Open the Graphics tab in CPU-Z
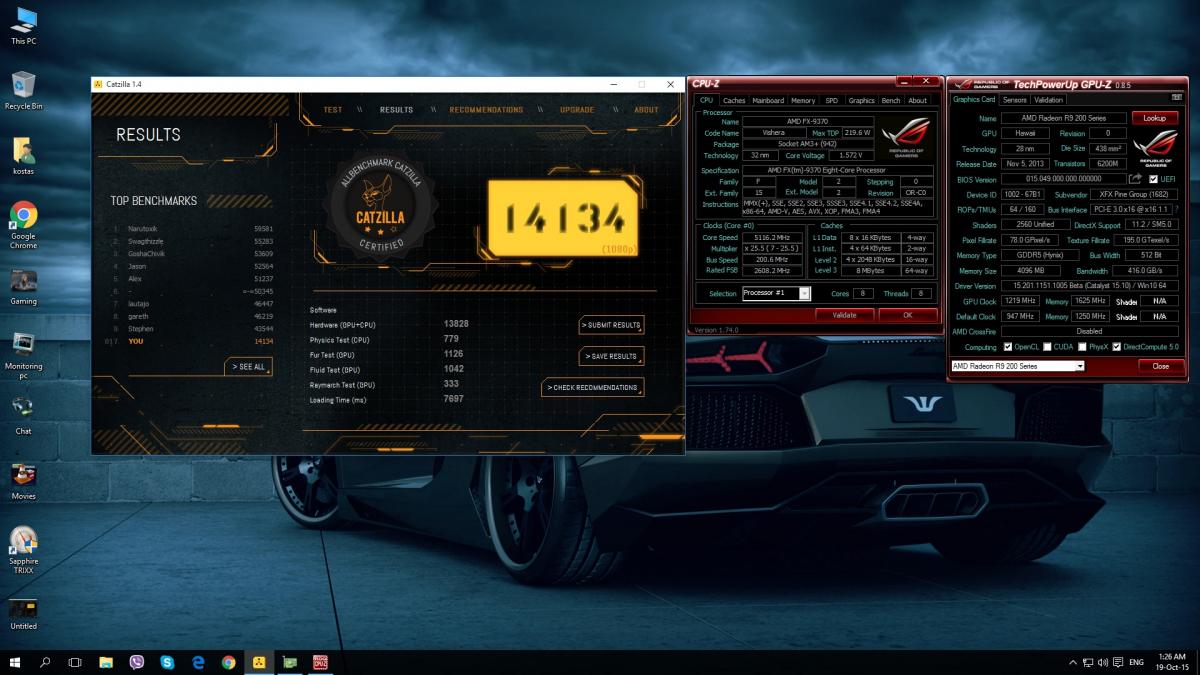Viewport: 1200px width, 675px height. pyautogui.click(x=861, y=100)
